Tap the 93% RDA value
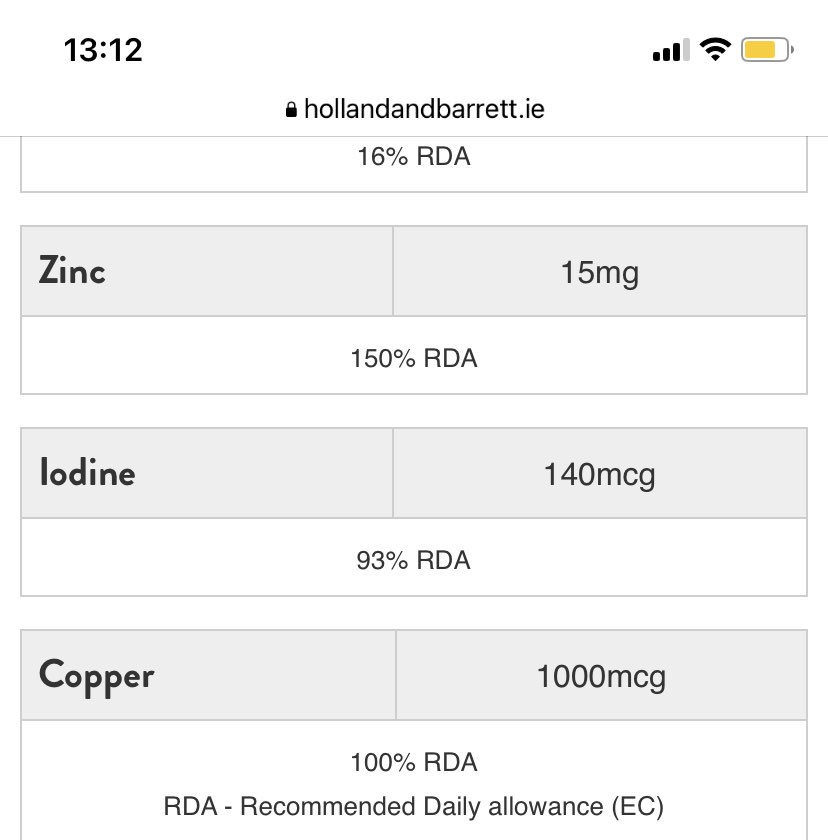Viewport: 828px width, 840px height. (x=414, y=560)
